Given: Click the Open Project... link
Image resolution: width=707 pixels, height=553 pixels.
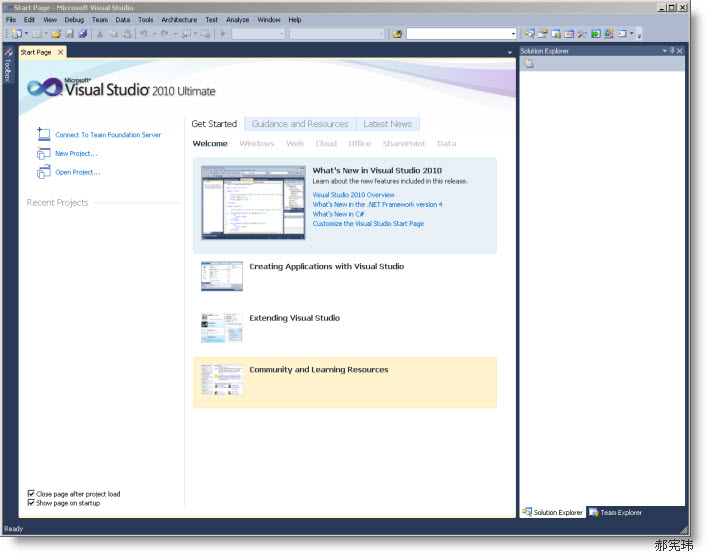Looking at the screenshot, I should point(78,172).
